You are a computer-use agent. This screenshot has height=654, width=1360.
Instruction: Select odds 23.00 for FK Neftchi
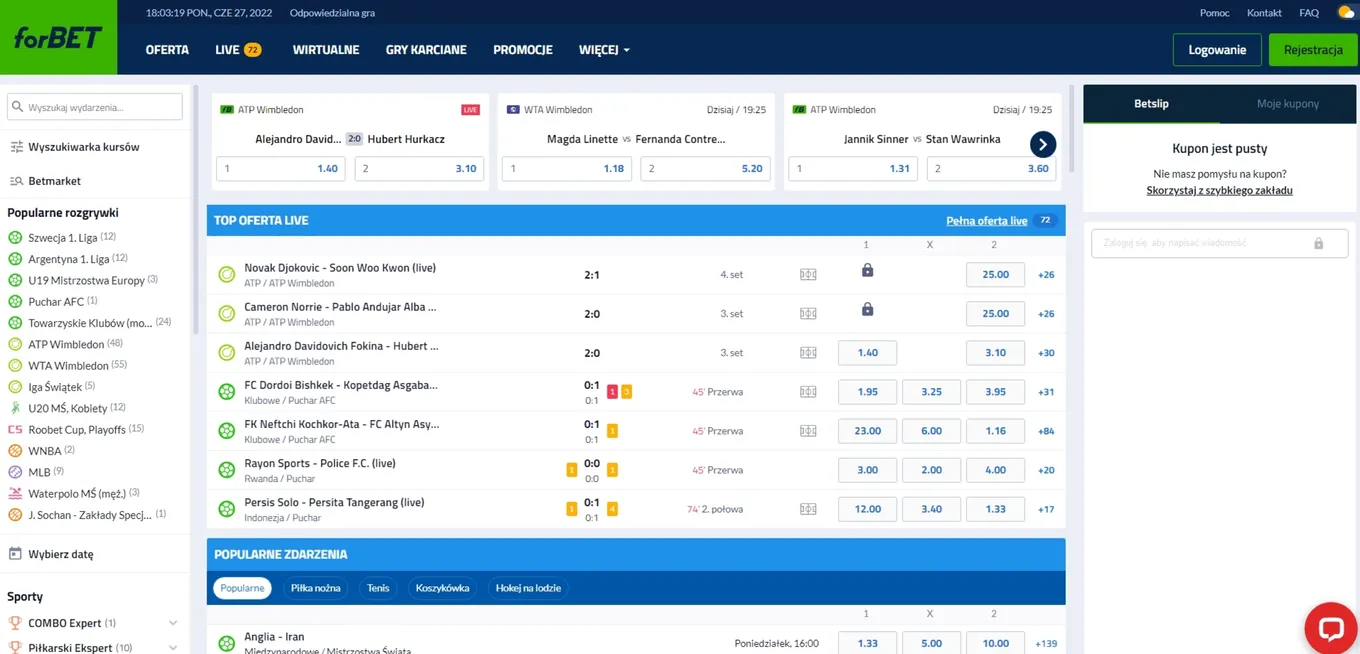coord(867,431)
